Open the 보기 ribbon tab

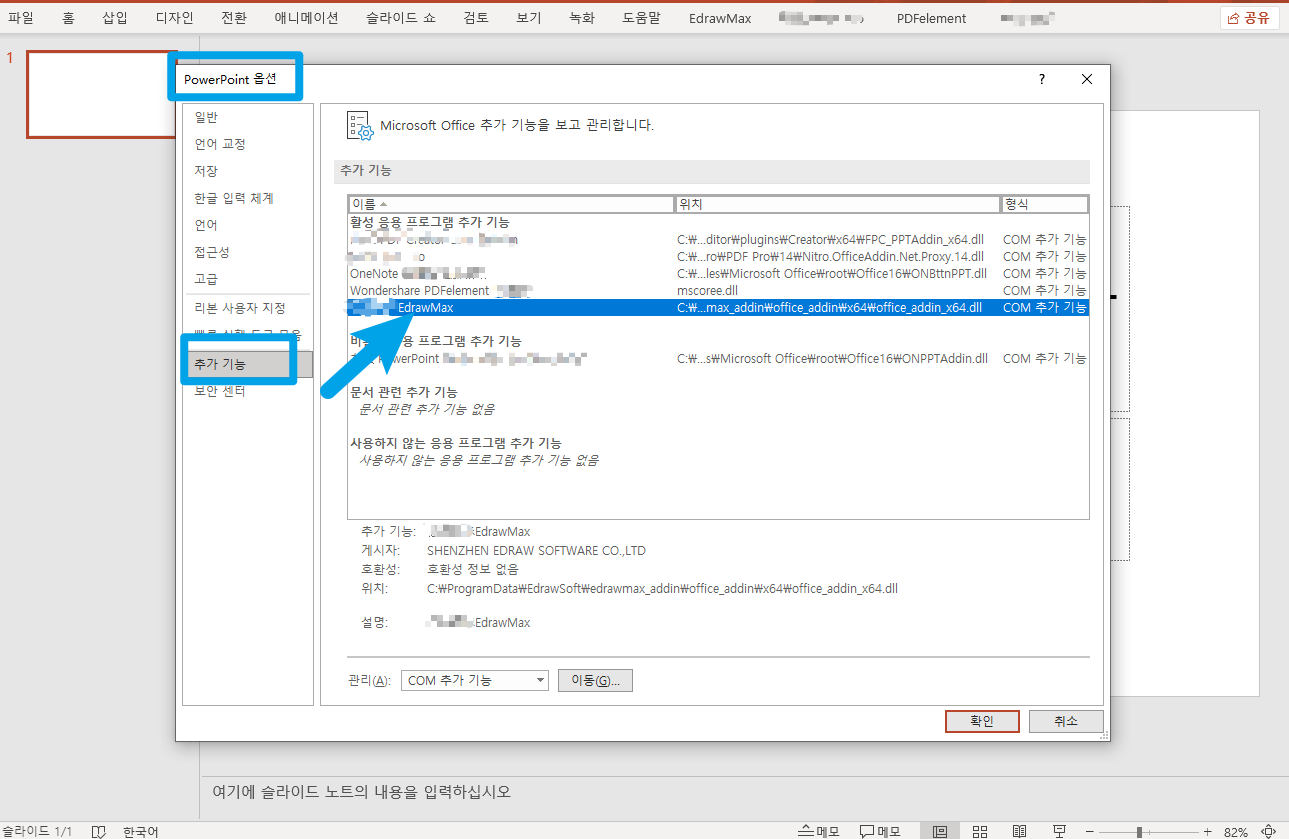(x=529, y=18)
